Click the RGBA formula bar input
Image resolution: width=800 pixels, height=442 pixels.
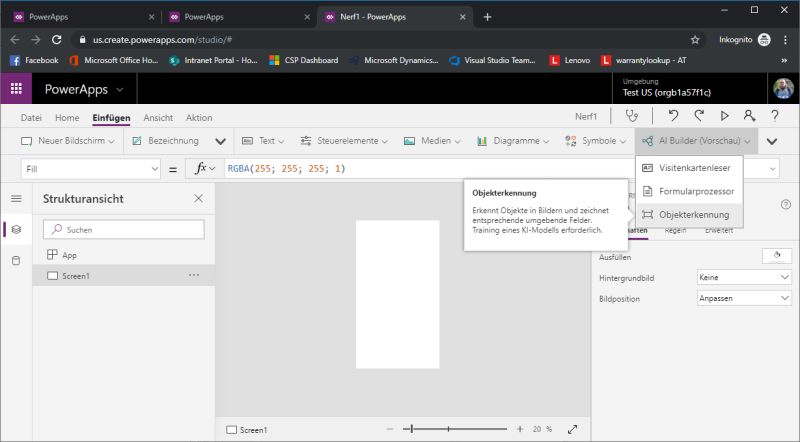pos(429,168)
